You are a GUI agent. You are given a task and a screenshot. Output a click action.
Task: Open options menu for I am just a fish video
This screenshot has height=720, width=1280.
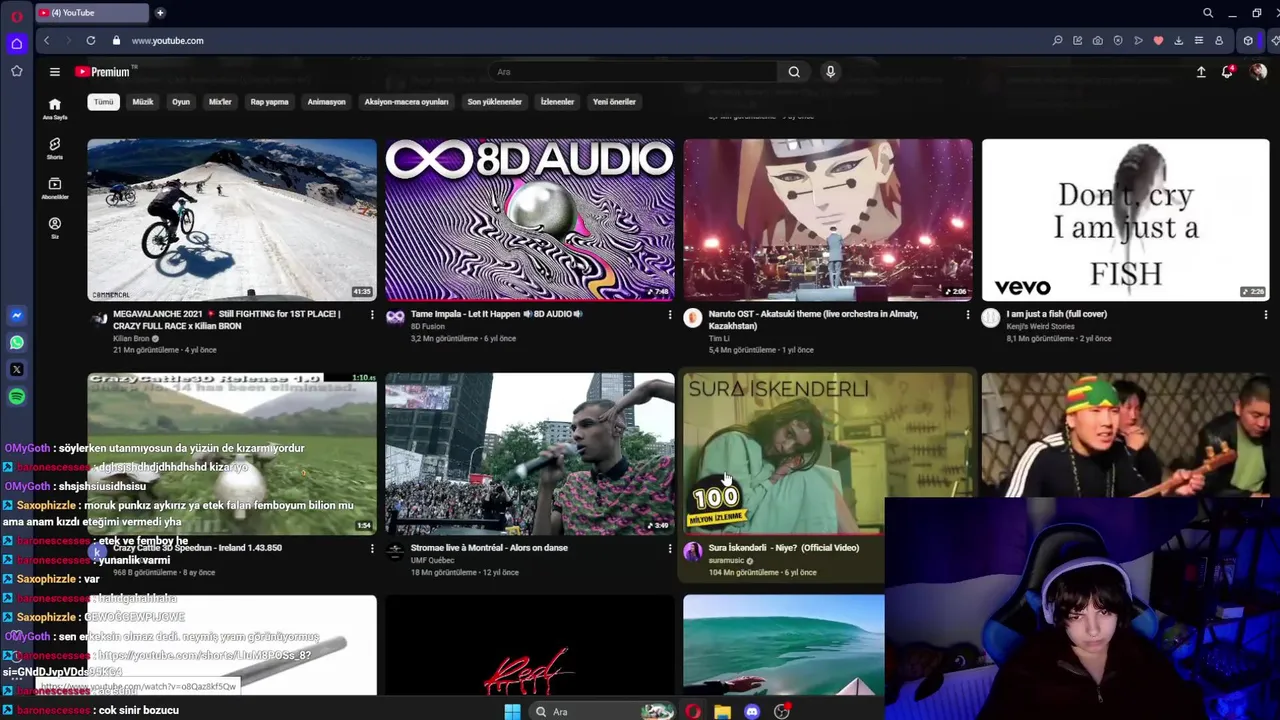click(1265, 315)
